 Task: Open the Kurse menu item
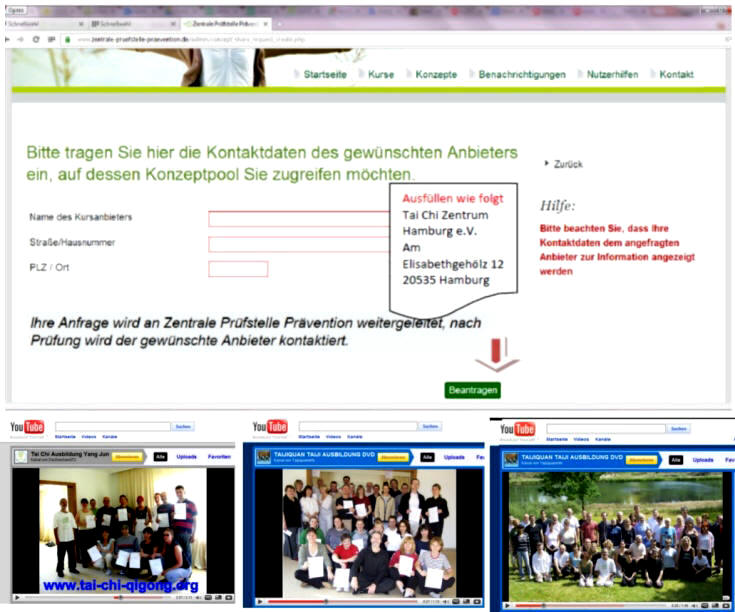380,75
